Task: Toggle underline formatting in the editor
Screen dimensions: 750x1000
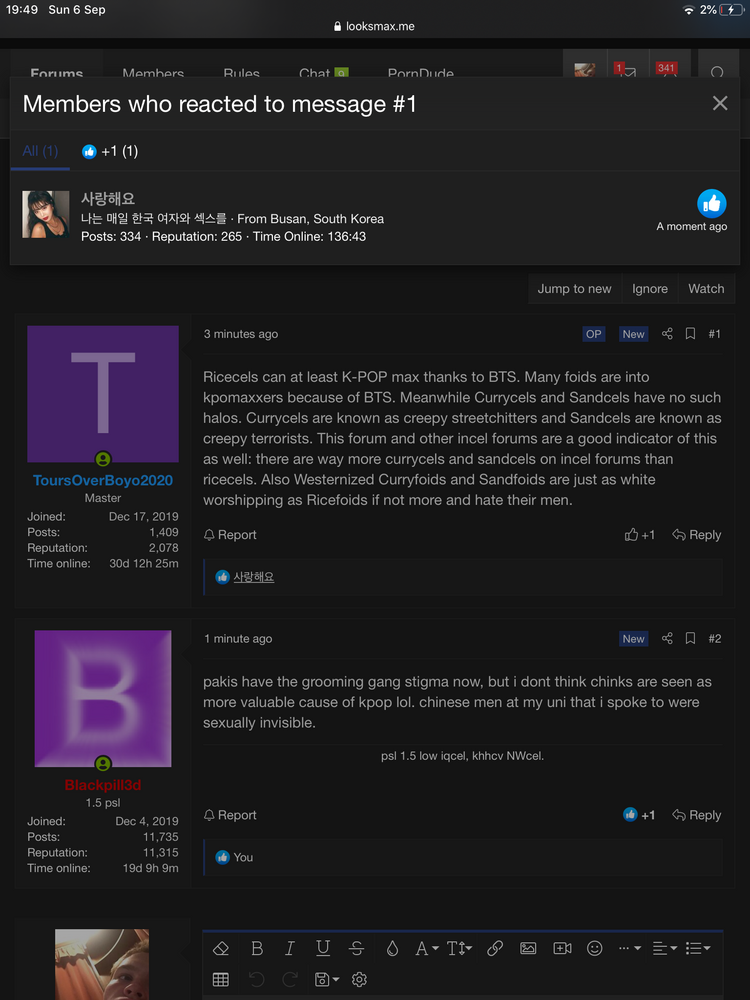Action: 323,948
